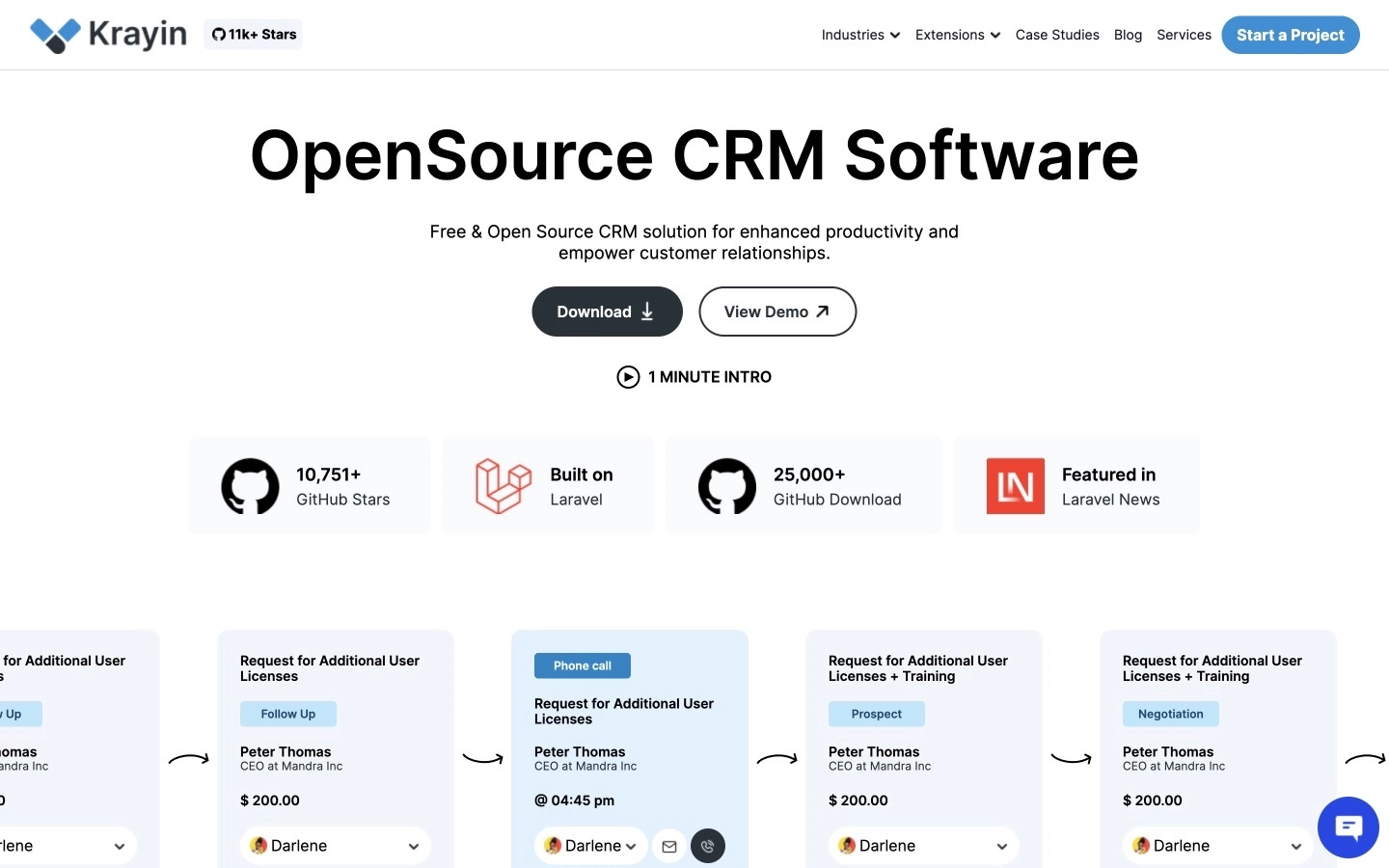Click Featured in Laravel News text
The image size is (1389, 868).
(x=1110, y=486)
